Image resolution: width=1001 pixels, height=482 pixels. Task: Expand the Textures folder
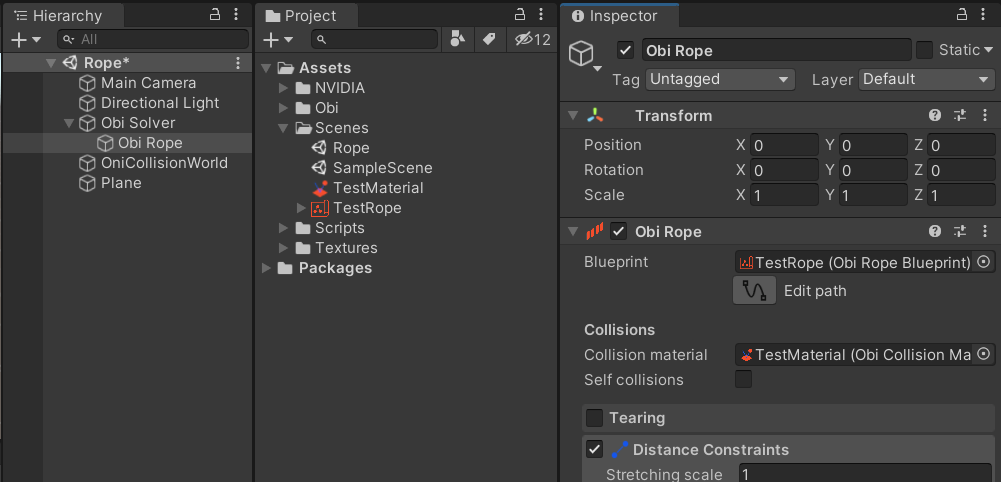284,248
